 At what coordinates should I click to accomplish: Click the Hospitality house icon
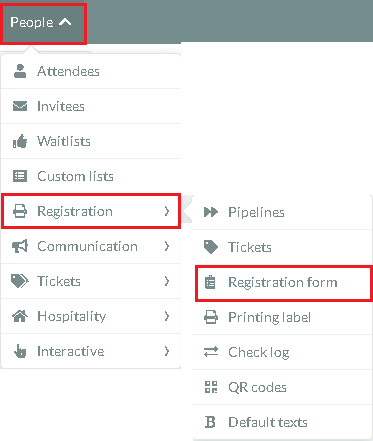[x=20, y=316]
